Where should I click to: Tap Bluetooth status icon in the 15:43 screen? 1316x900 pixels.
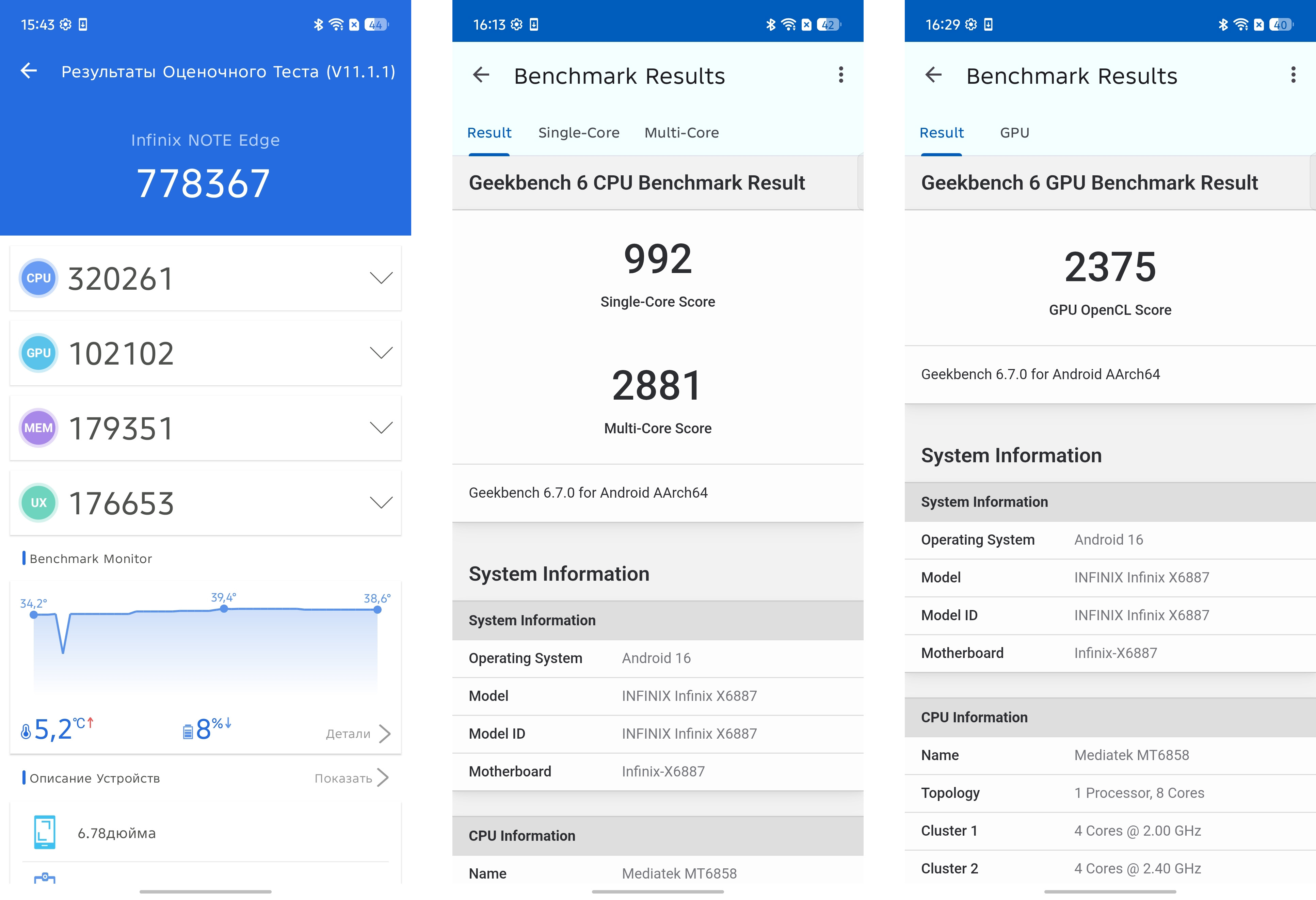318,25
